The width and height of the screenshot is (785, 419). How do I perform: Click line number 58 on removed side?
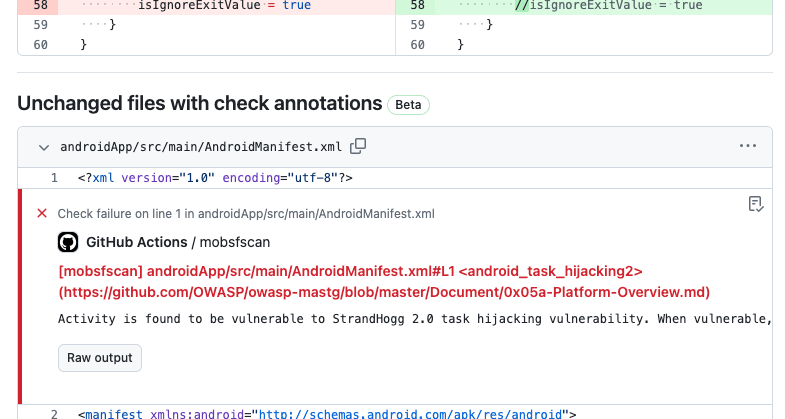click(41, 6)
